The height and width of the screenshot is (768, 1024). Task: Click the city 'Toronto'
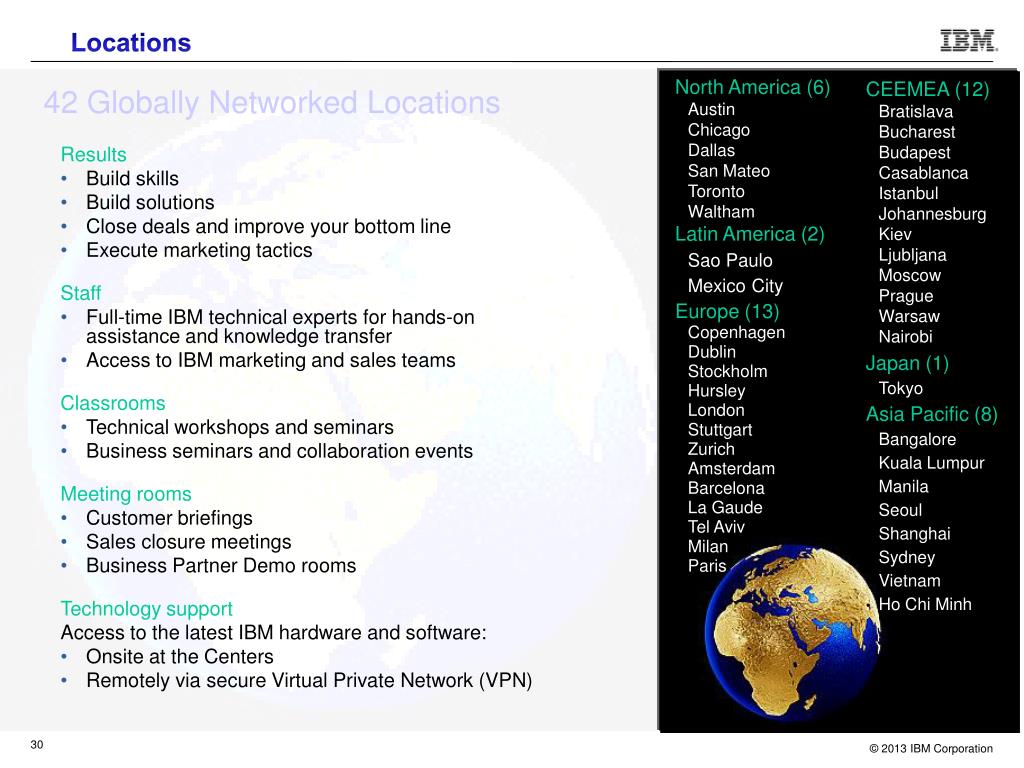coord(716,191)
